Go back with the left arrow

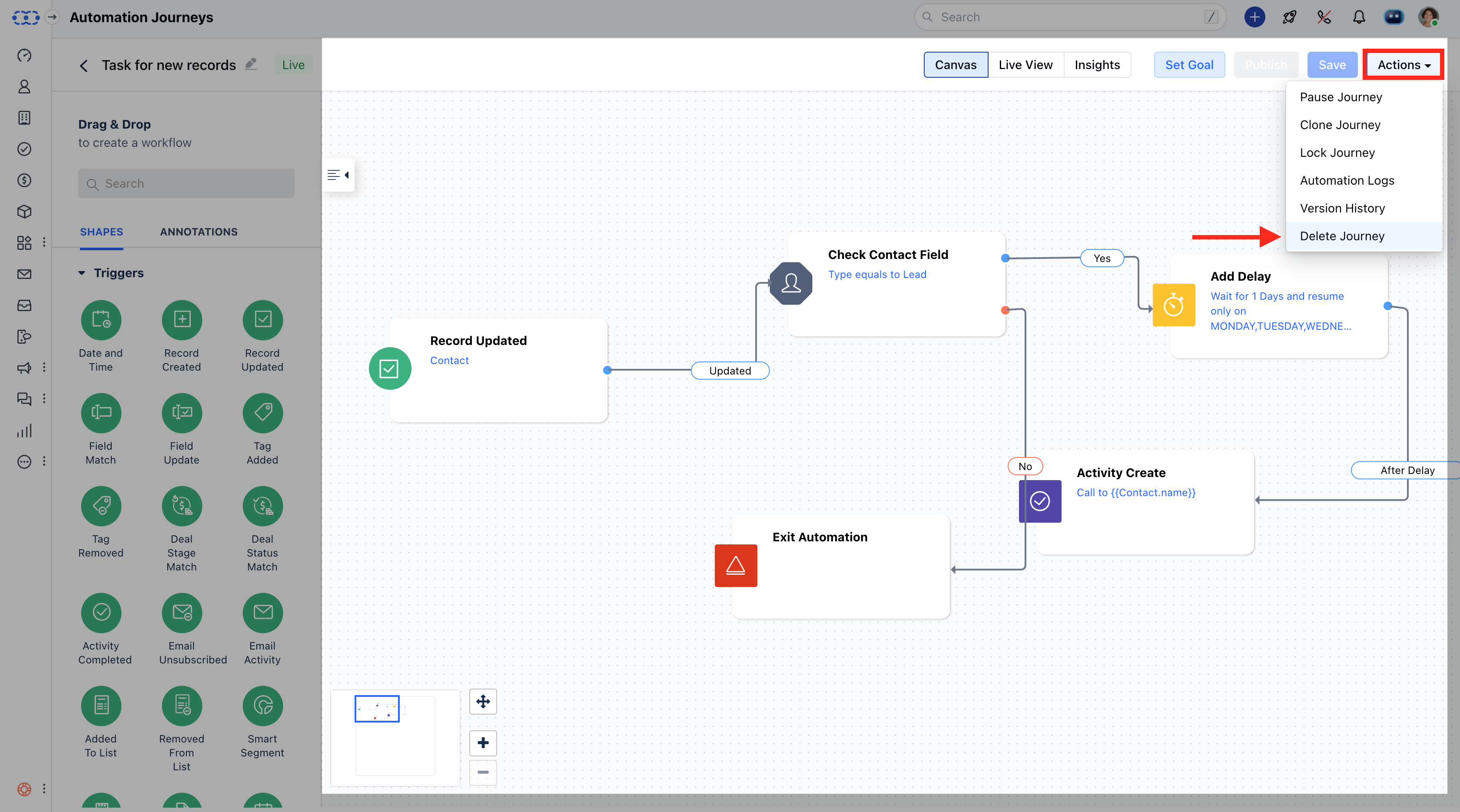click(83, 66)
